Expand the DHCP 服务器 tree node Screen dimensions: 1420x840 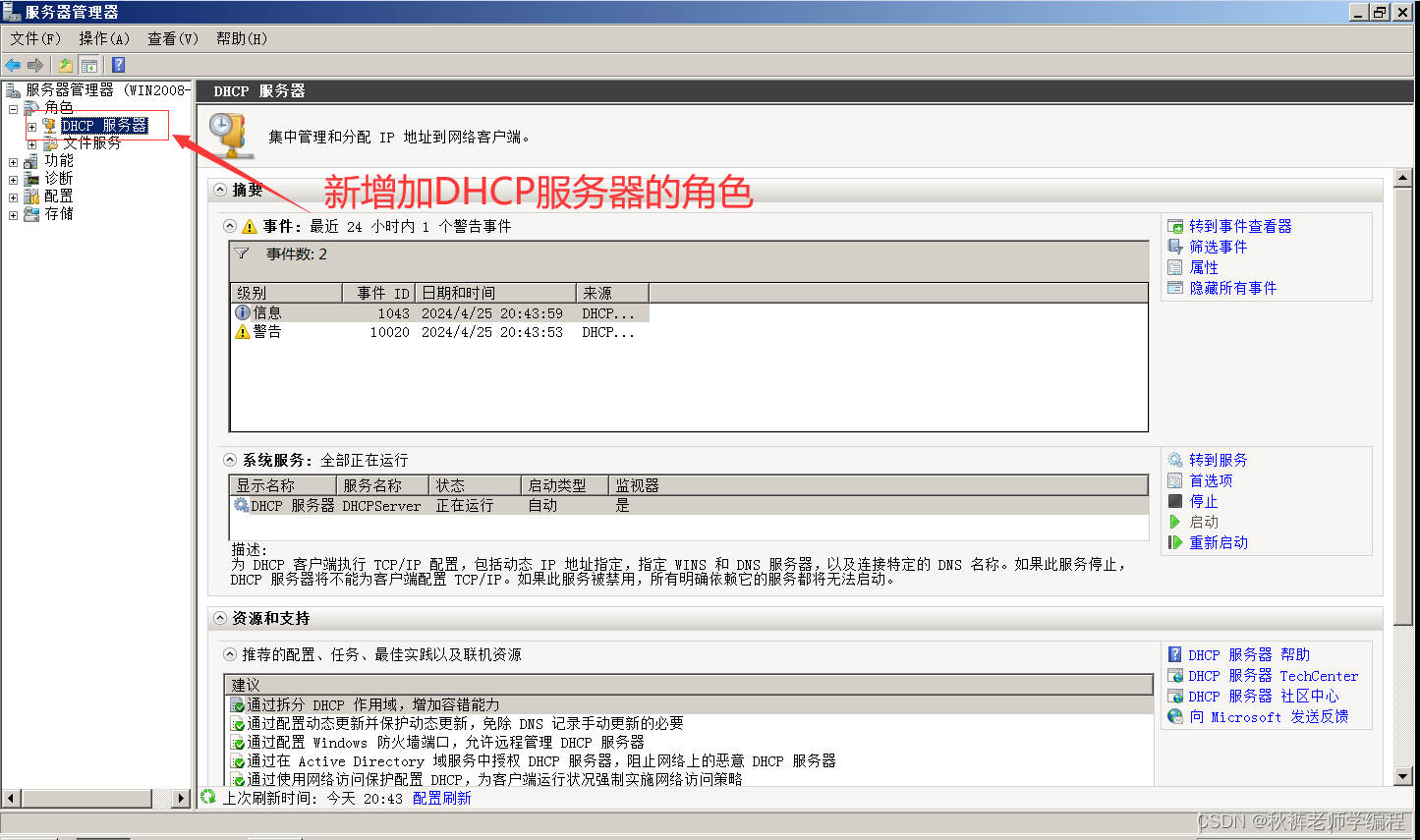click(31, 127)
